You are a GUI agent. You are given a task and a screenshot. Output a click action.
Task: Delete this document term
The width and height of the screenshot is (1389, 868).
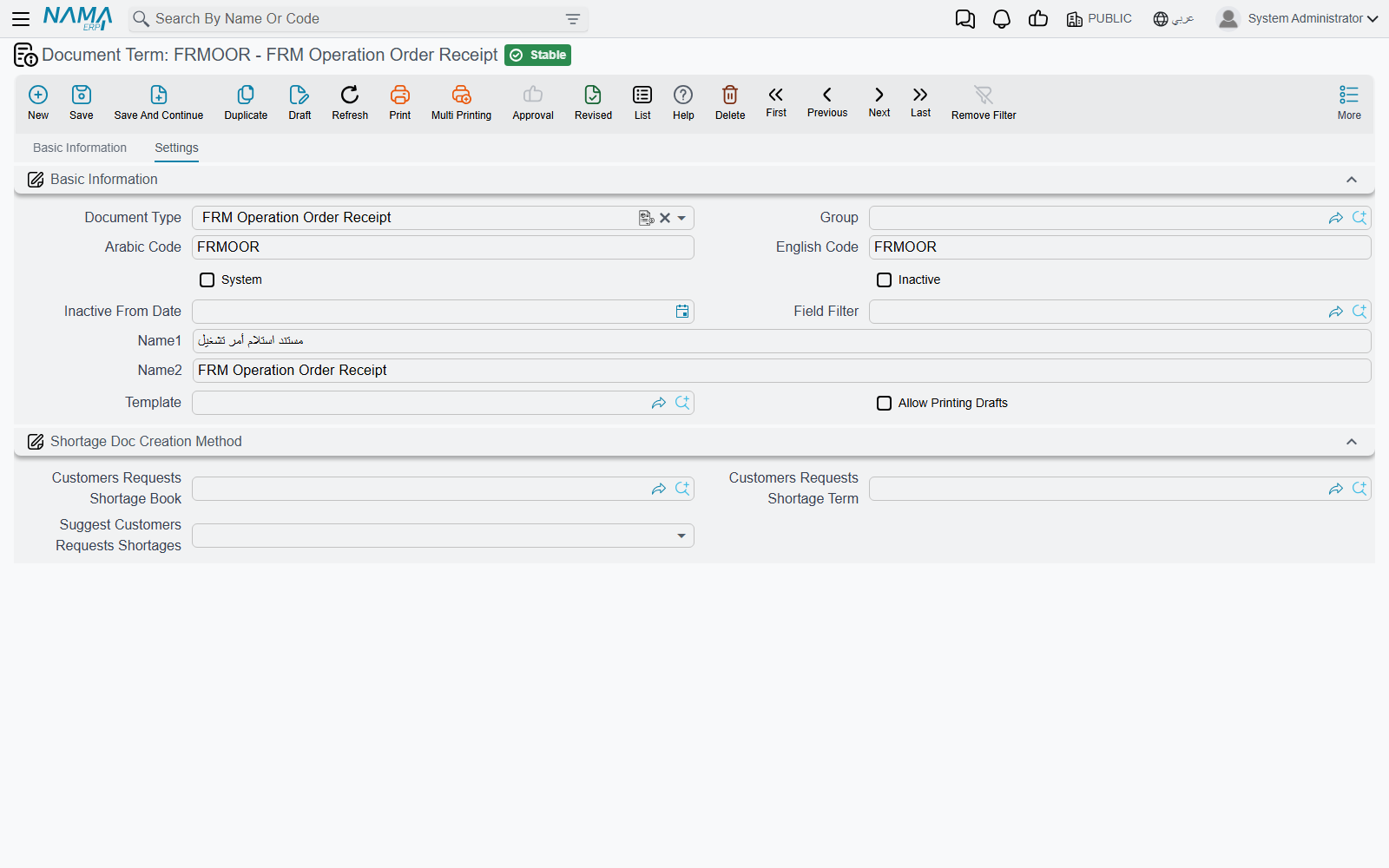[x=730, y=102]
